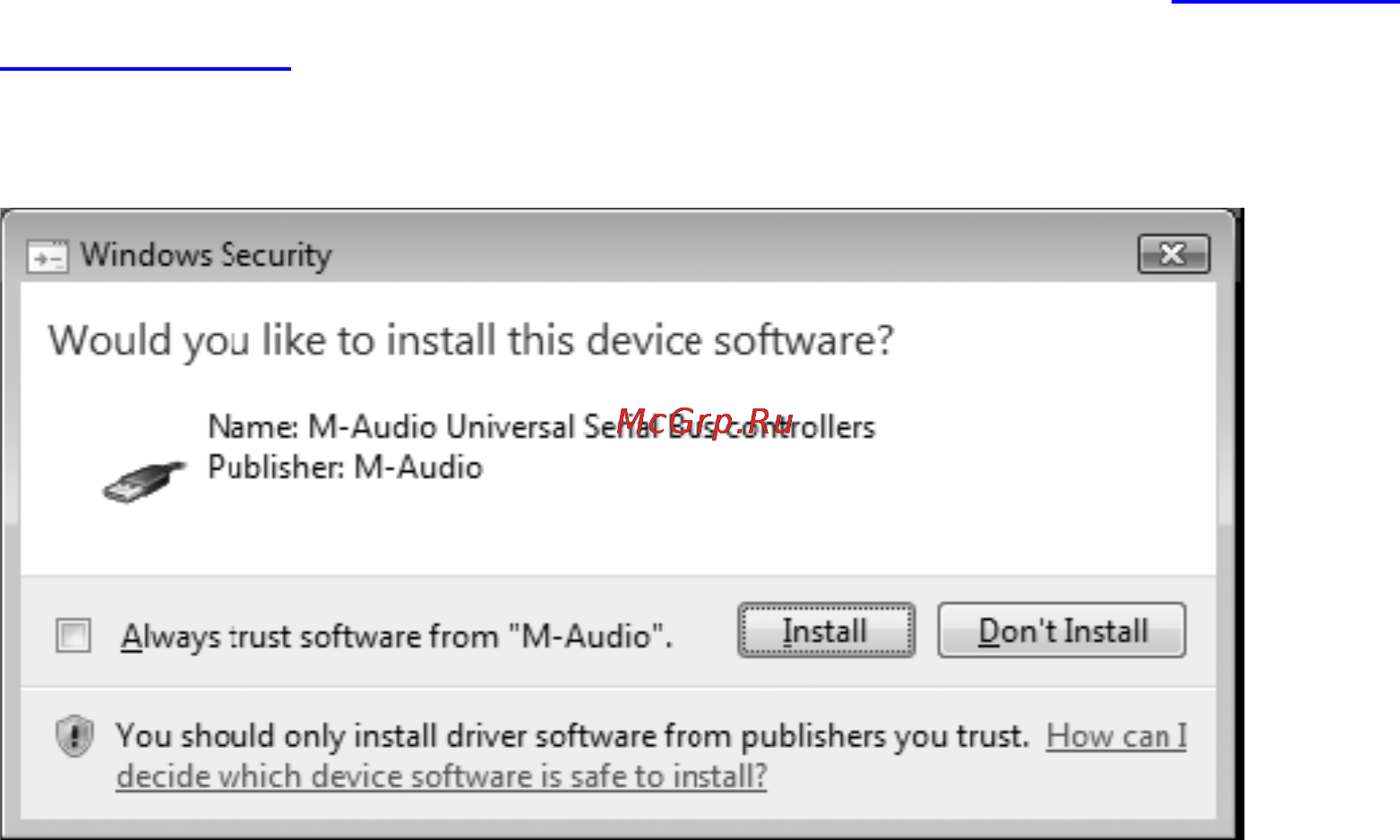This screenshot has height=840, width=1400.
Task: Click the 'Always trust software from M-Audio' label
Action: 397,637
